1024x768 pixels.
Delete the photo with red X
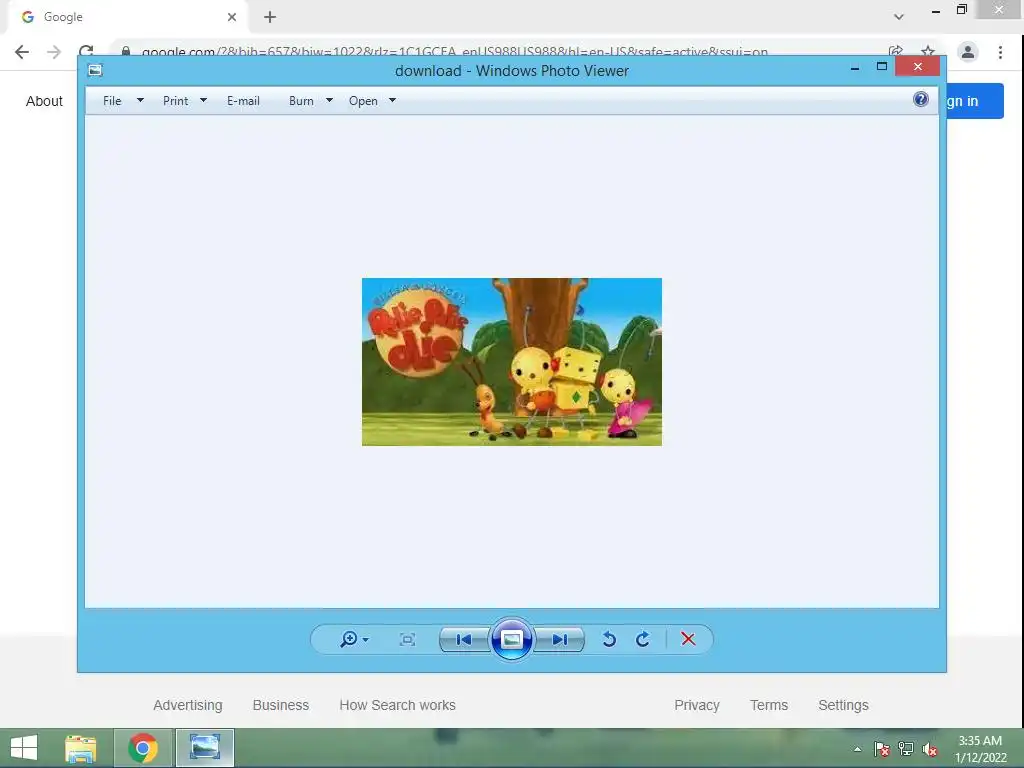coord(688,639)
